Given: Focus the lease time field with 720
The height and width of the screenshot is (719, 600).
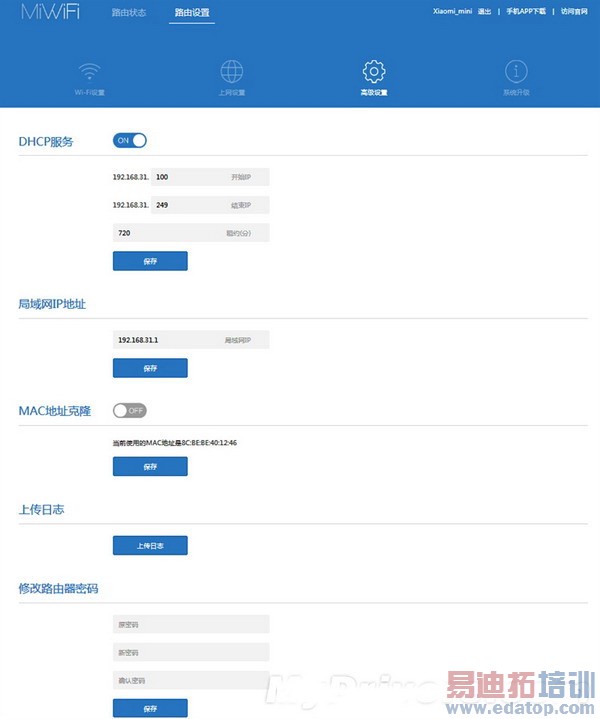Looking at the screenshot, I should [191, 233].
